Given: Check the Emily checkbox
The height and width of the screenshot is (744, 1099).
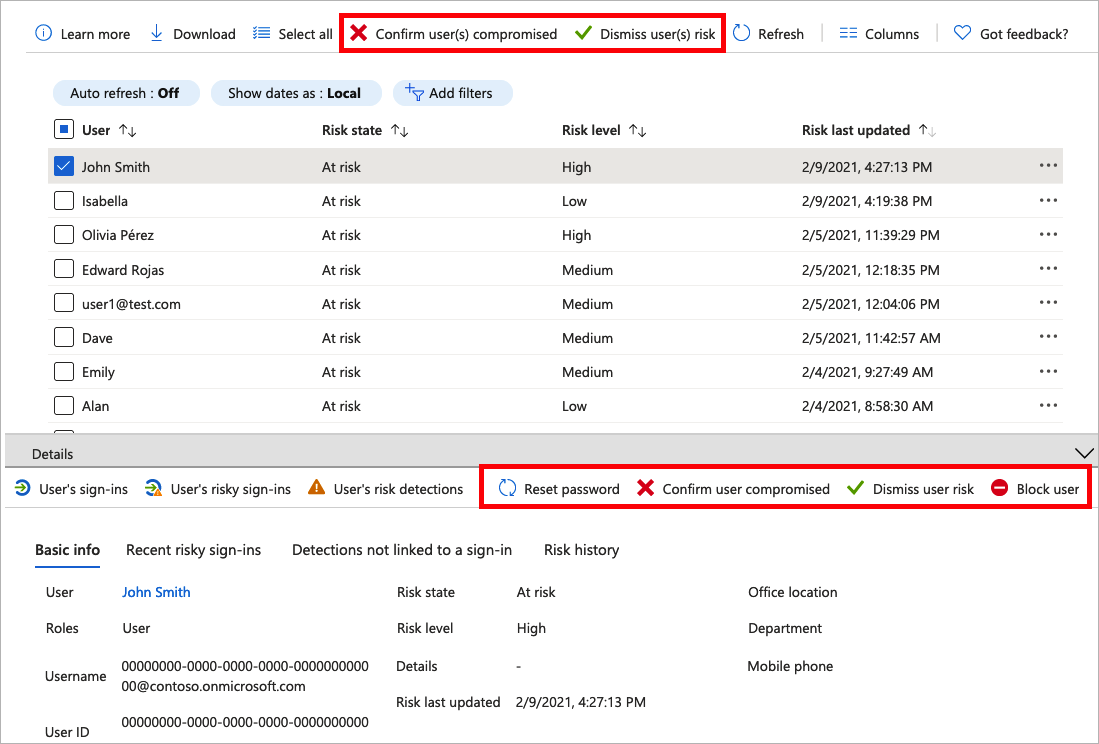Looking at the screenshot, I should click(x=64, y=371).
